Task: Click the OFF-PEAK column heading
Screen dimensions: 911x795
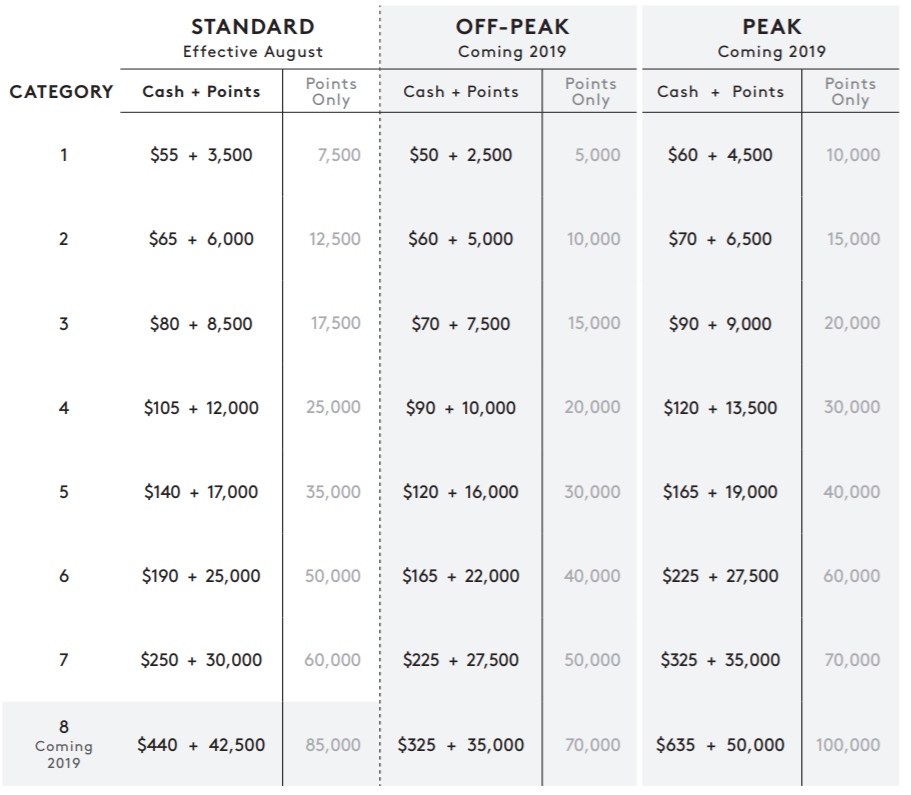Action: coord(512,27)
